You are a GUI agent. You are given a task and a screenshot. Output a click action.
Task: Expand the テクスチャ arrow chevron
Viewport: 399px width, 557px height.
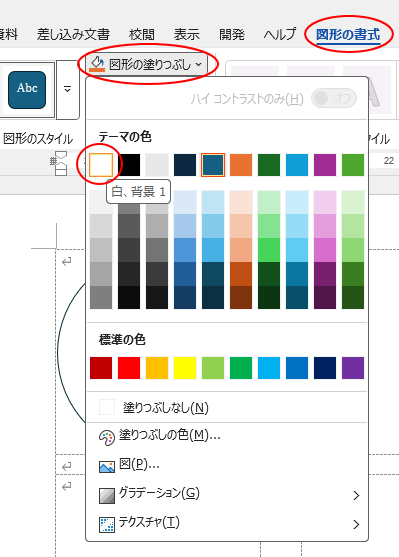coord(356,524)
